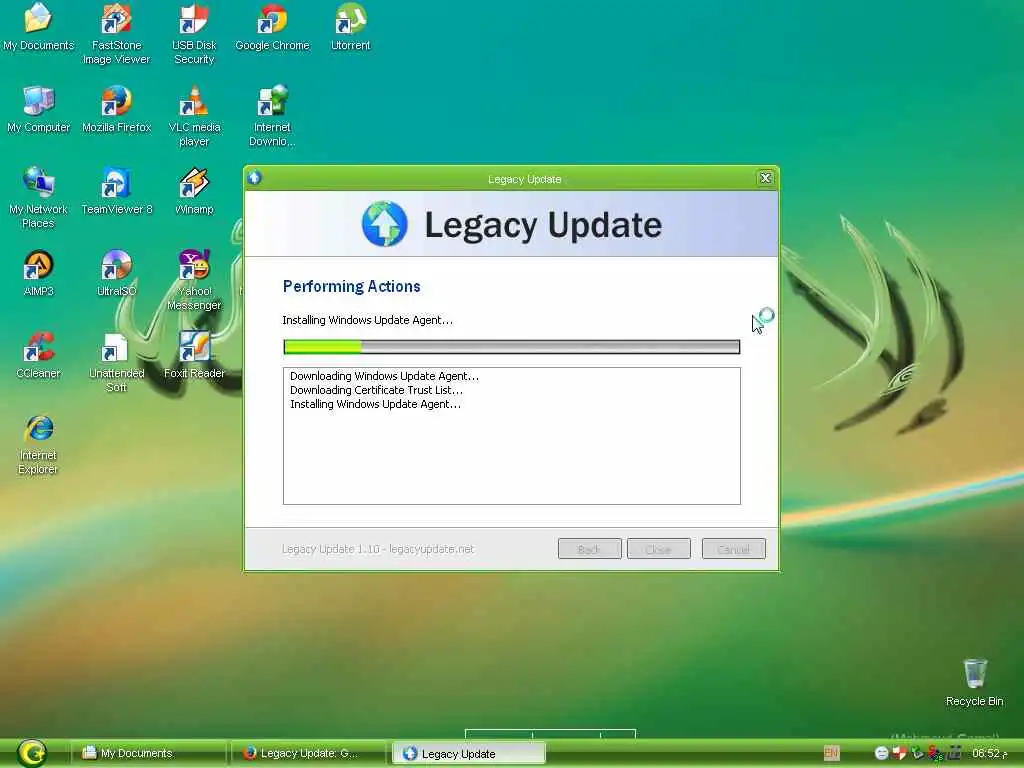The height and width of the screenshot is (768, 1024).
Task: Activate Legacy Update taskbar button
Action: click(469, 753)
